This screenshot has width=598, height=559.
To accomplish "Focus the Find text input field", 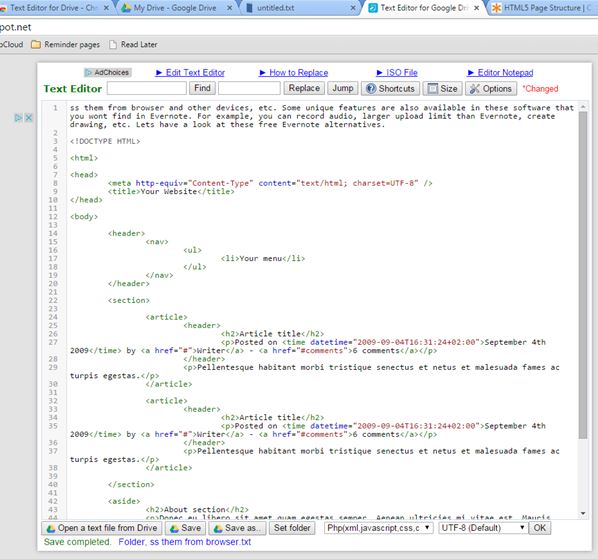I will click(x=147, y=88).
